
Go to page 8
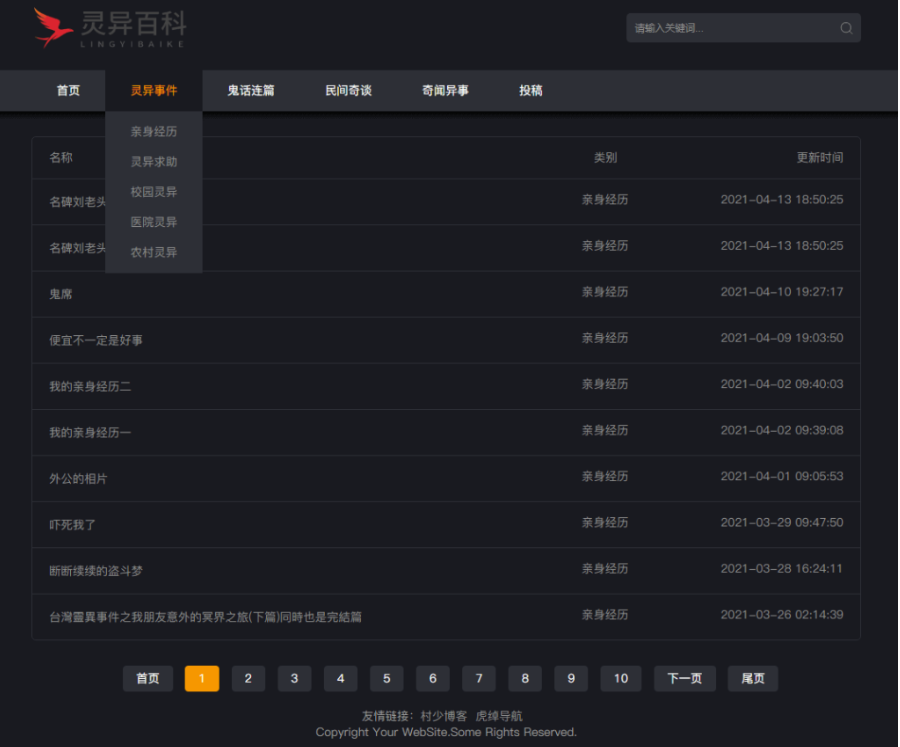525,679
